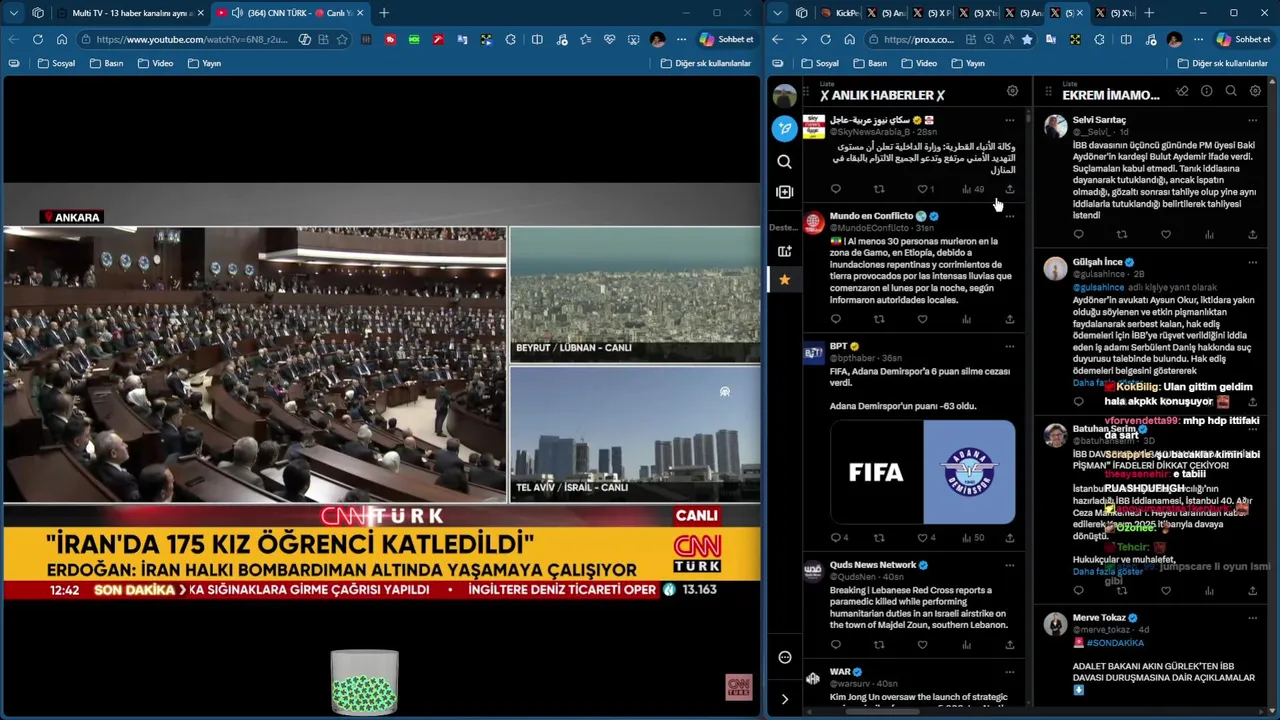
Task: Share the Sky News Arabia post
Action: tap(1009, 189)
